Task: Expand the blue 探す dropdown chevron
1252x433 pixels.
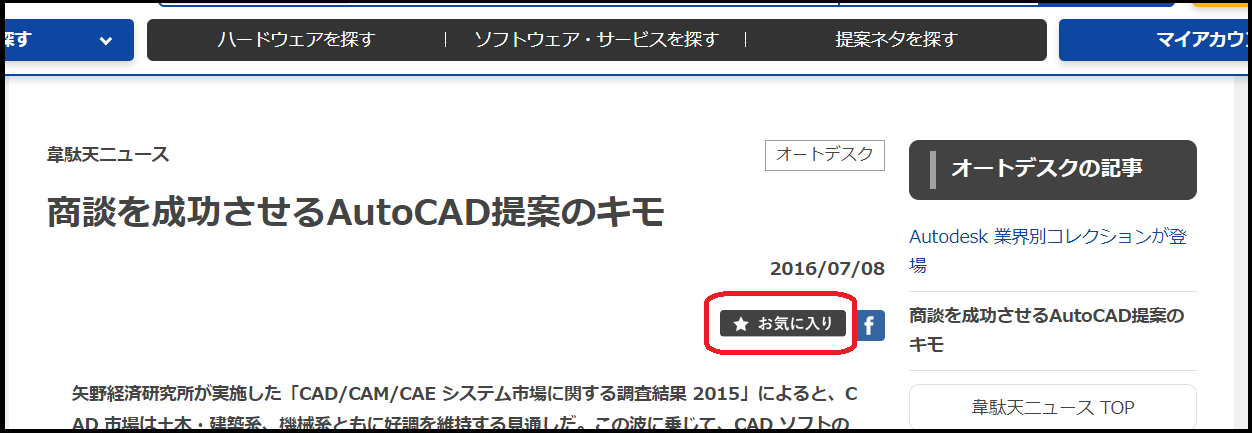Action: (x=106, y=40)
